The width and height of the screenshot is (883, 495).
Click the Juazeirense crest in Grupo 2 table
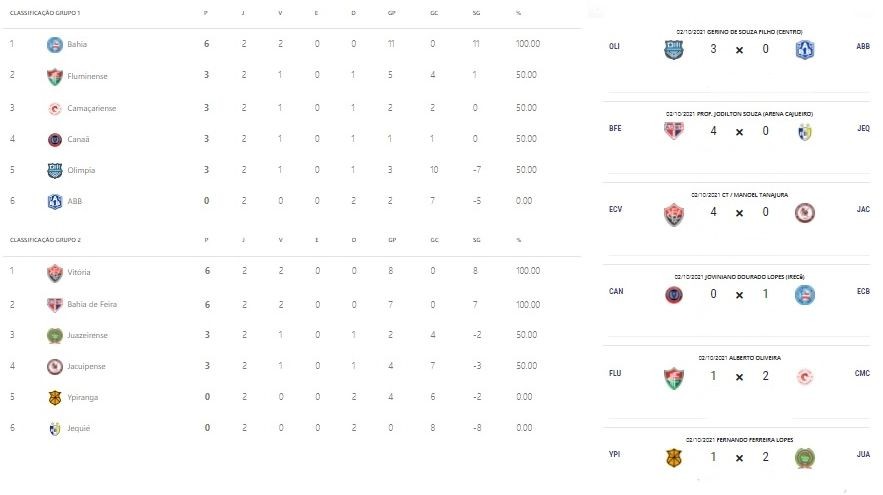55,336
